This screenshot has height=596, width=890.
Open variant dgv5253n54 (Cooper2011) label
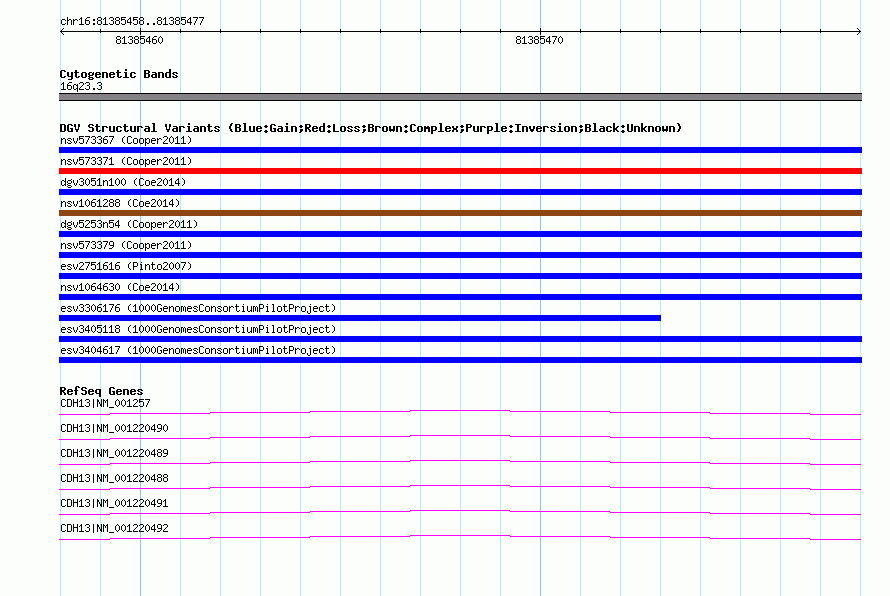[x=129, y=224]
